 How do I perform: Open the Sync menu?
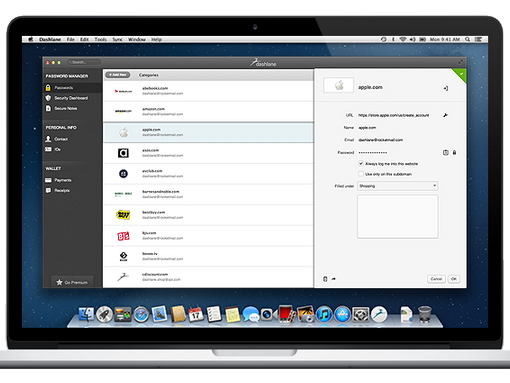point(117,39)
